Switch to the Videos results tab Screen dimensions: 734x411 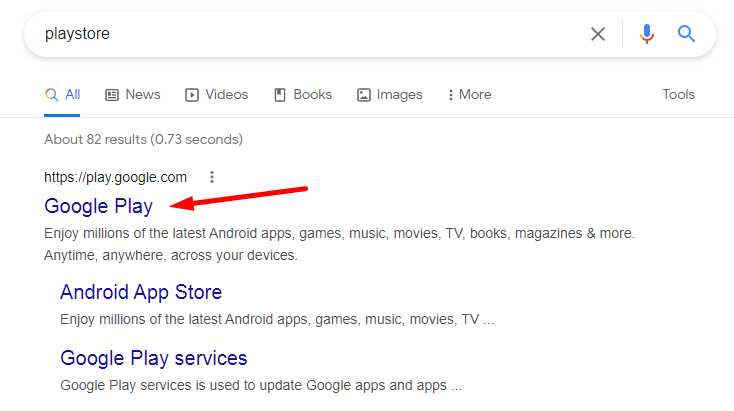click(216, 95)
